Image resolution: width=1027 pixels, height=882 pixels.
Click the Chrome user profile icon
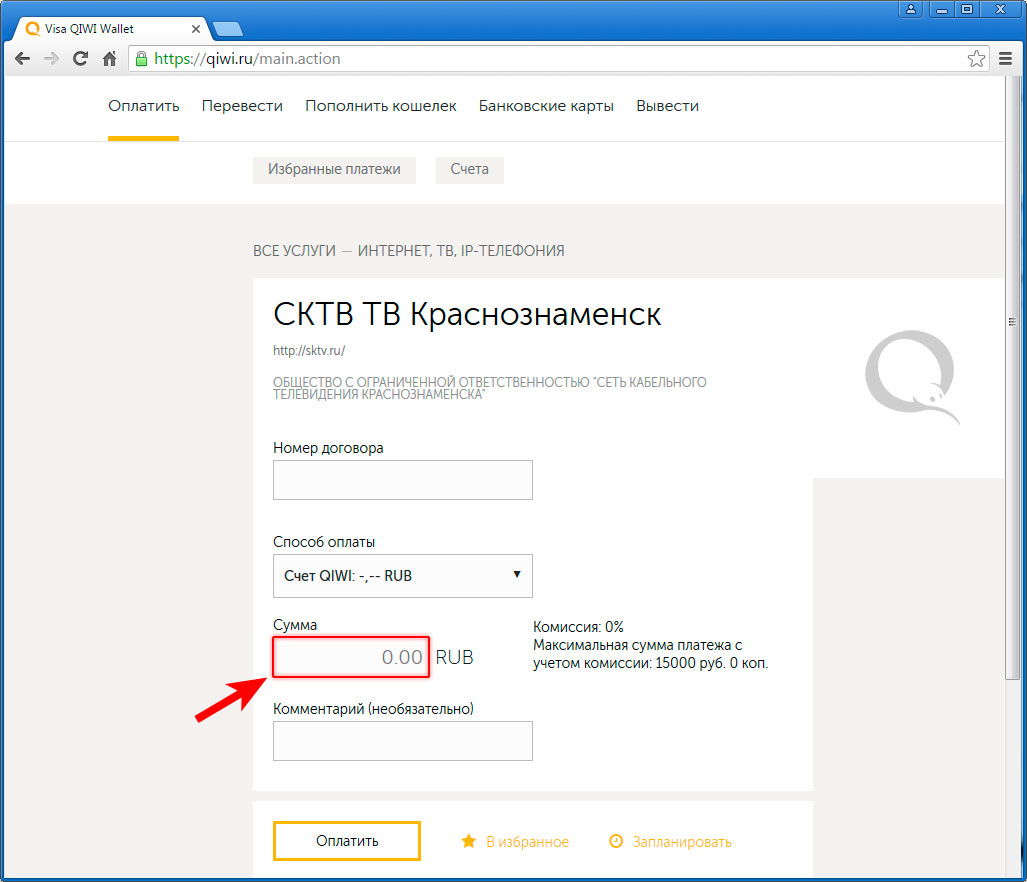(x=910, y=9)
